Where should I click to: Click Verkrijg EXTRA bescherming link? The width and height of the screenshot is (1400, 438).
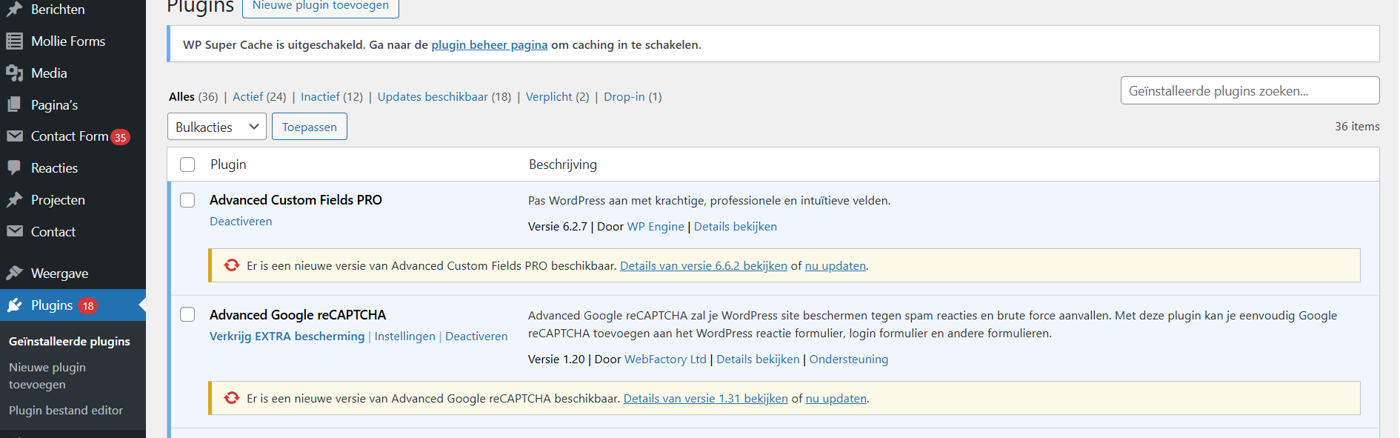click(x=287, y=336)
